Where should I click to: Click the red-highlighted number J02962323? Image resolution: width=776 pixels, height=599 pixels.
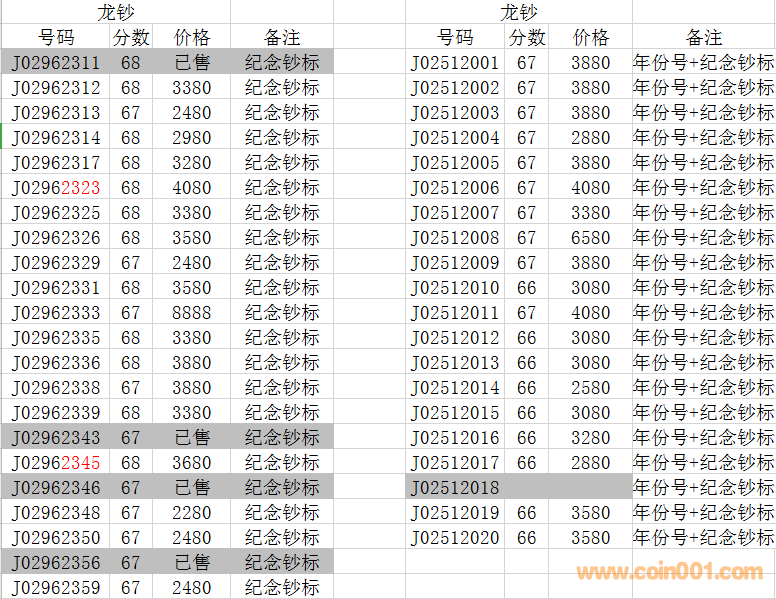coord(56,187)
